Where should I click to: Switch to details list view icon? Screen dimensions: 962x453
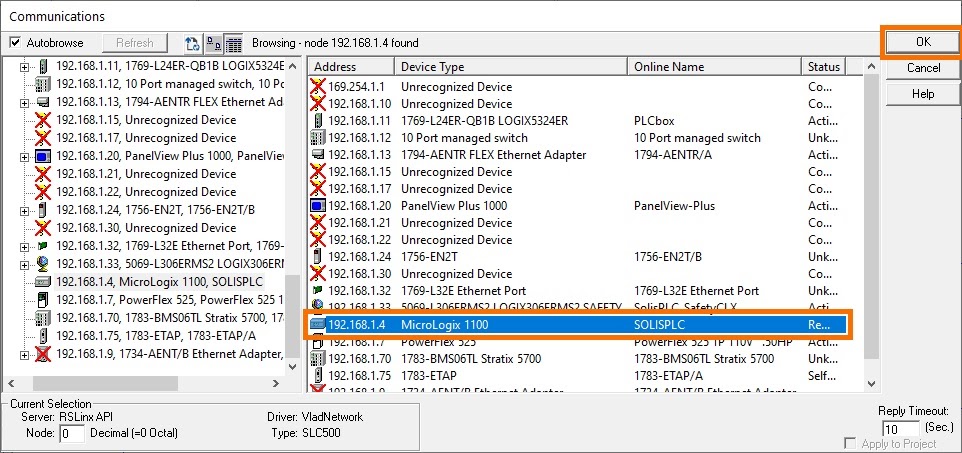tap(234, 44)
